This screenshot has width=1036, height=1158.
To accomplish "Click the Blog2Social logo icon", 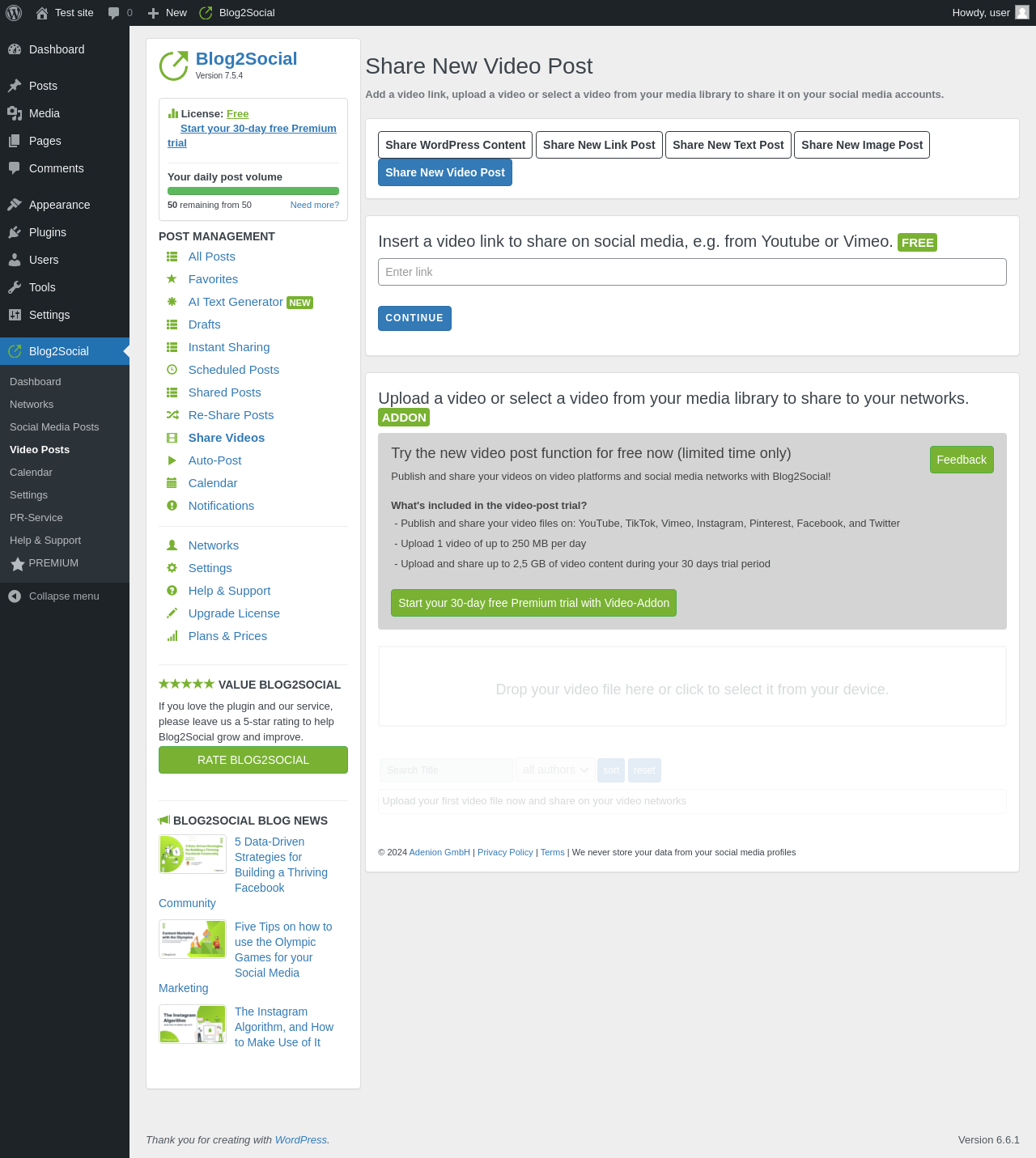I will (x=173, y=66).
